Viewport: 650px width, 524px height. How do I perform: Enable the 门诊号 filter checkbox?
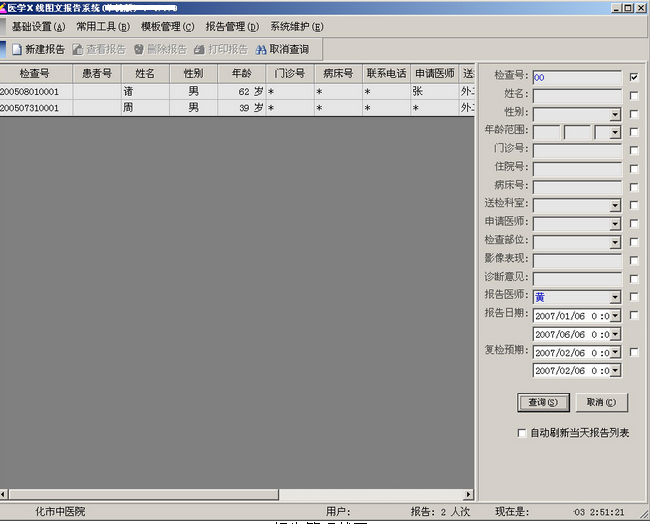pos(634,150)
